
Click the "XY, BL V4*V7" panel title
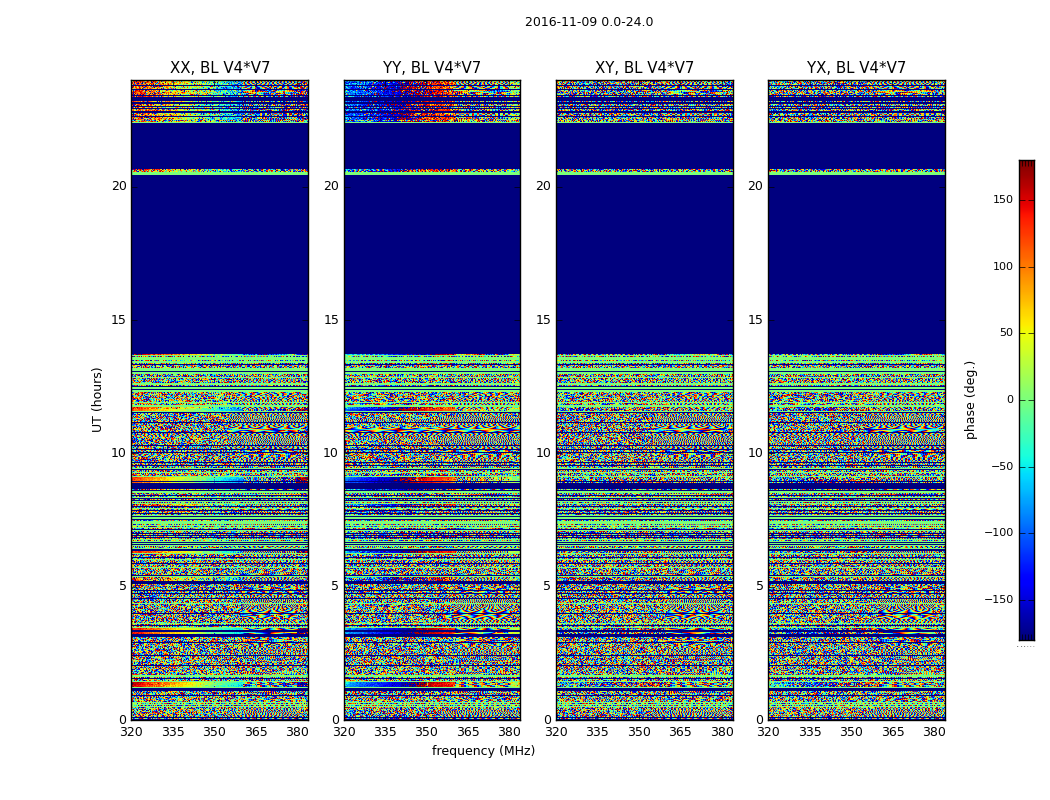(644, 68)
